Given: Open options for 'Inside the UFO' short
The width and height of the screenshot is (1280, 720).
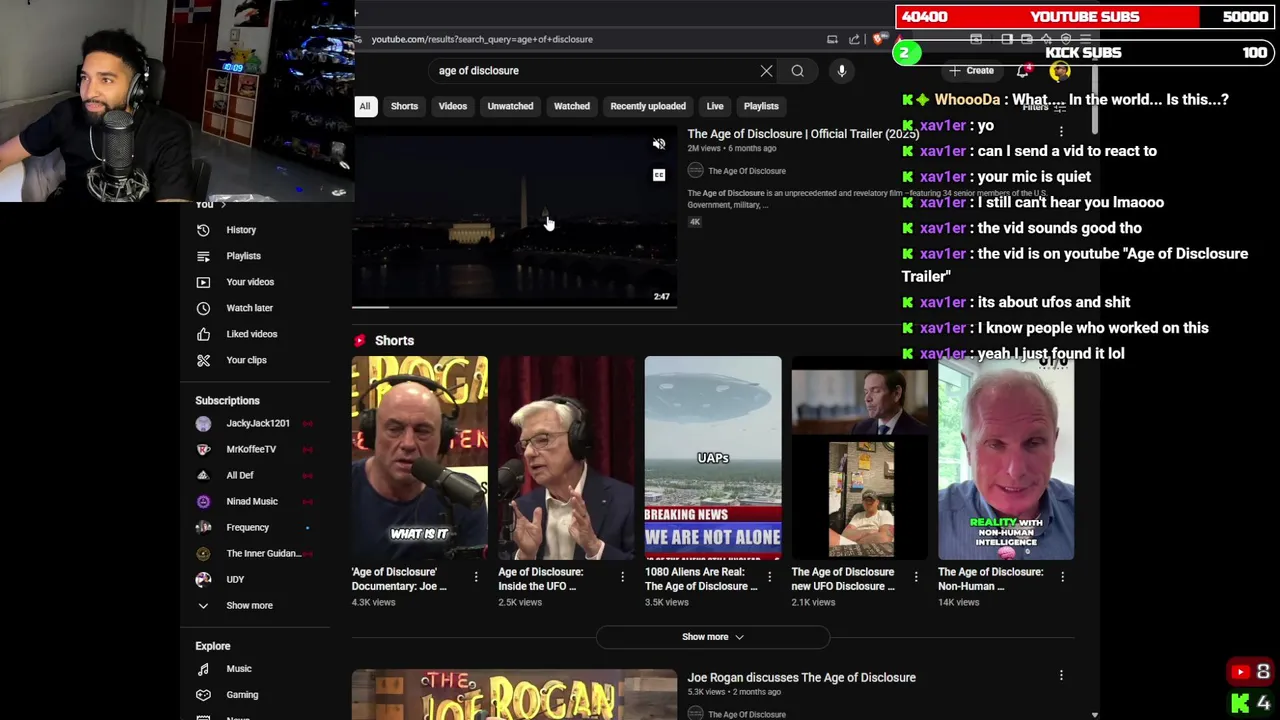Looking at the screenshot, I should 622,577.
